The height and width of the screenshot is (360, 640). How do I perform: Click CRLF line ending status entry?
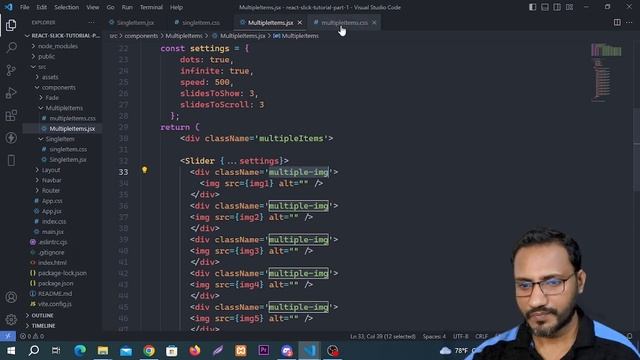coord(481,336)
